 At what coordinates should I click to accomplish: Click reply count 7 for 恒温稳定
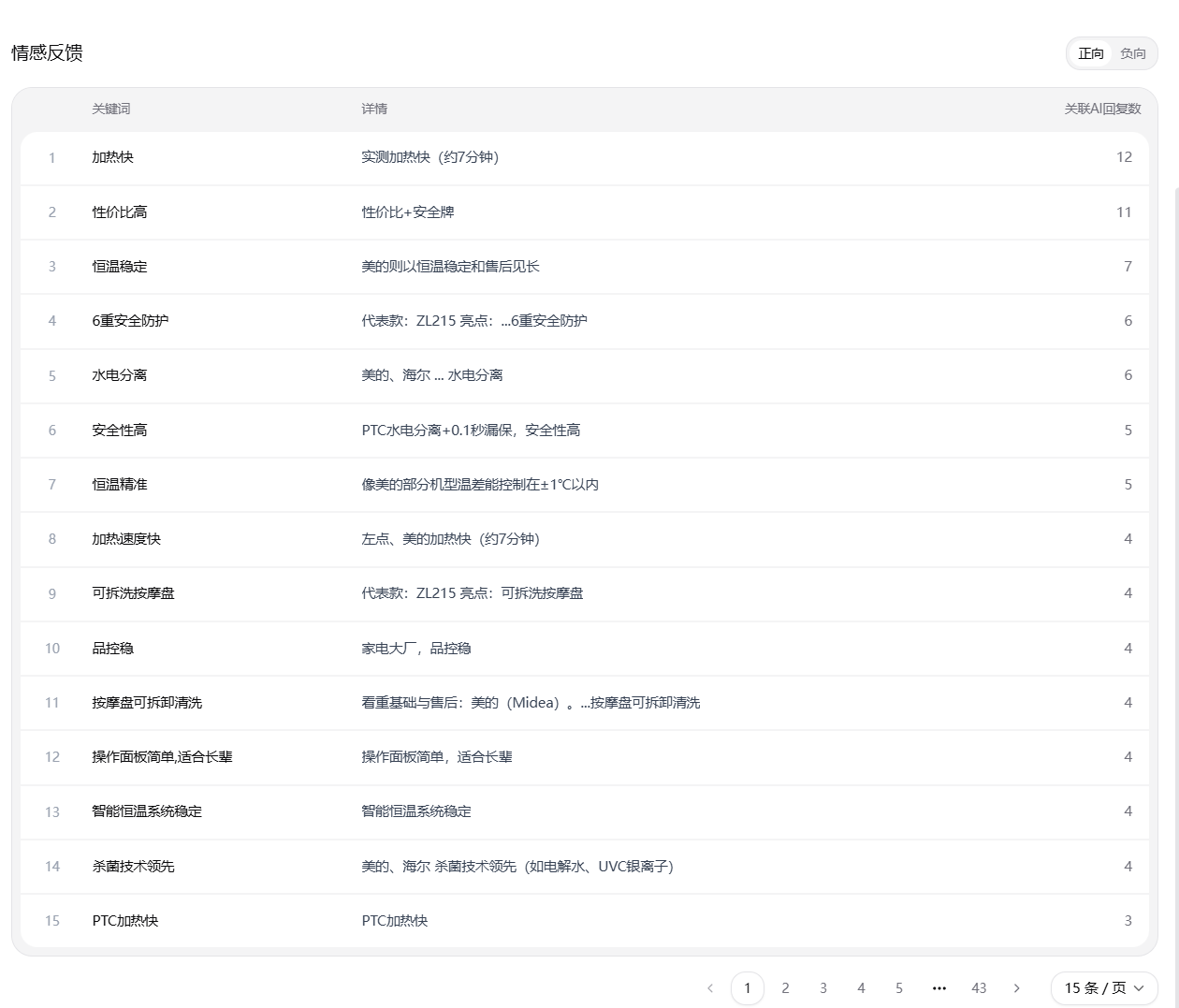point(1128,267)
